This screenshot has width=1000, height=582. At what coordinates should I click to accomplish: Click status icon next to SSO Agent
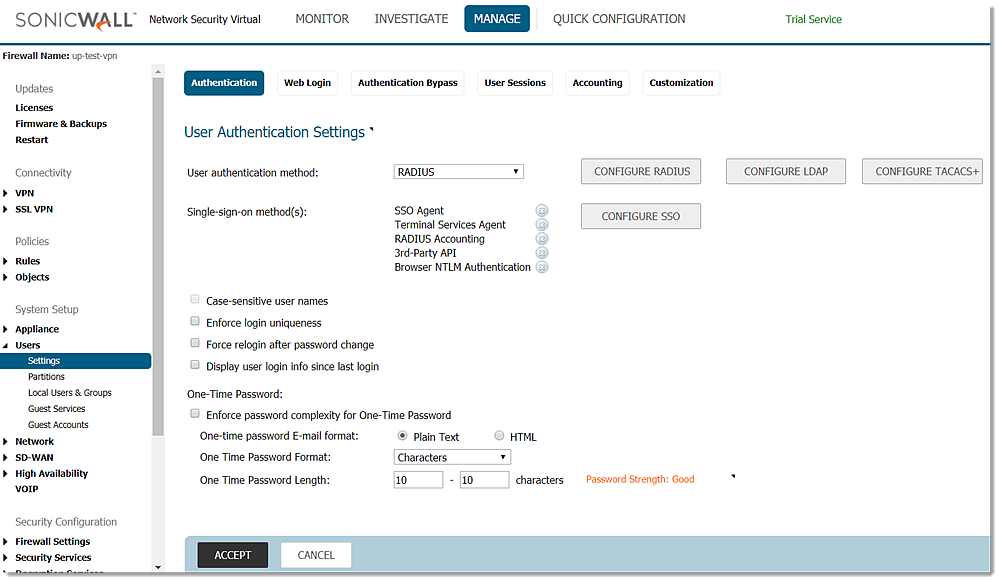click(542, 211)
